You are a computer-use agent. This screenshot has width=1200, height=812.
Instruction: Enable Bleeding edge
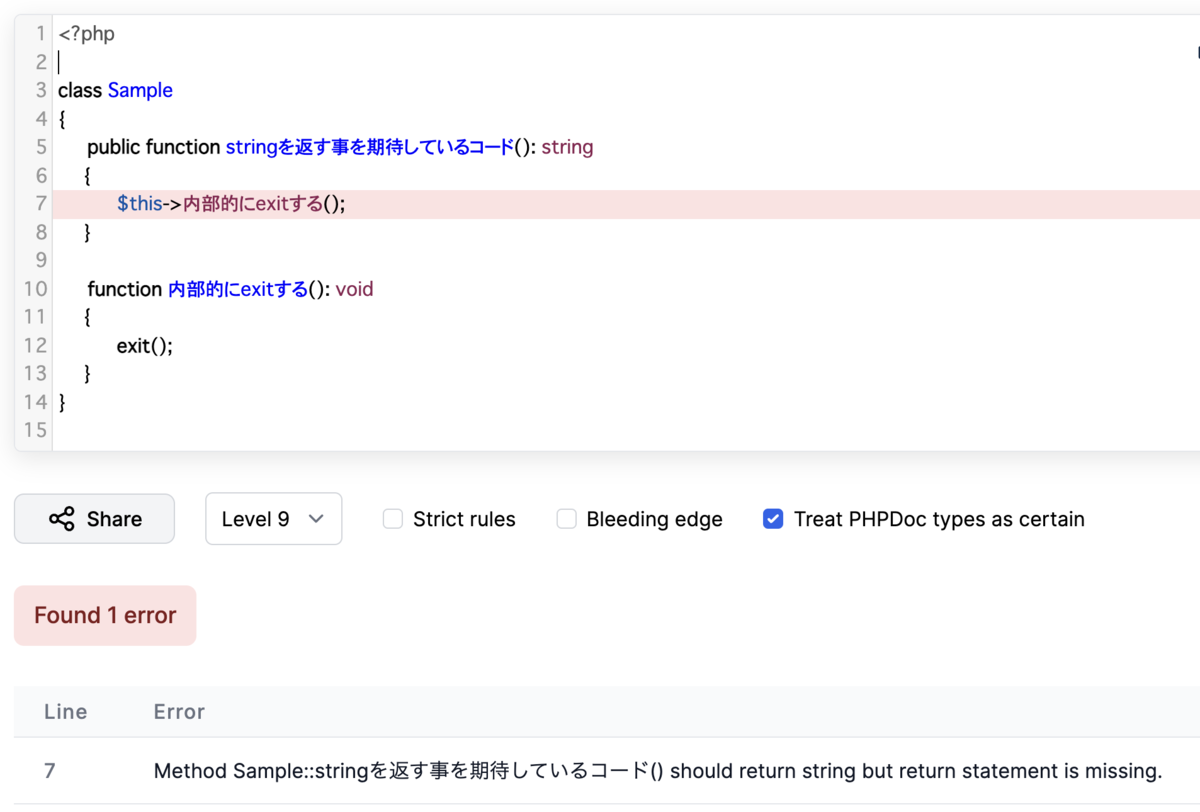click(566, 518)
